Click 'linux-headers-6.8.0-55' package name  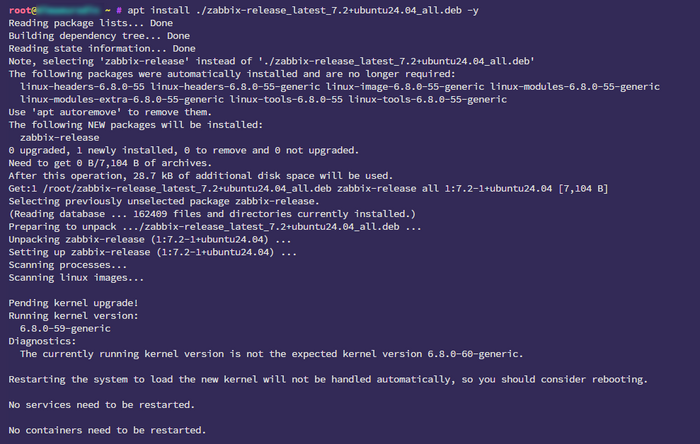coord(82,87)
